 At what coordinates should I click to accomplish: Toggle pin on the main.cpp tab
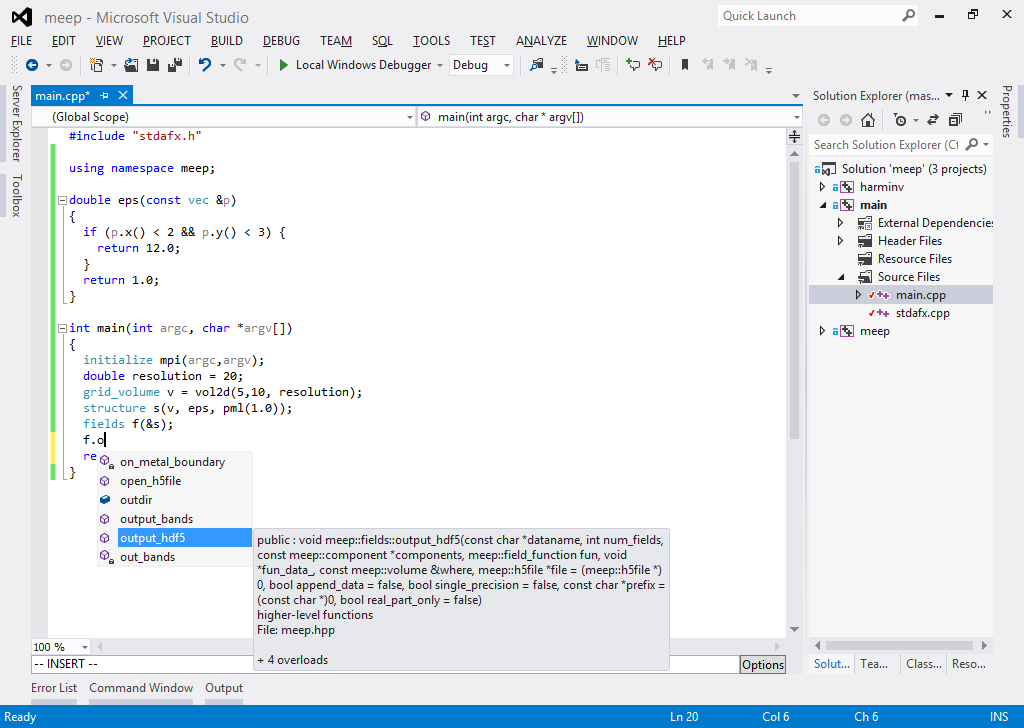pos(104,96)
